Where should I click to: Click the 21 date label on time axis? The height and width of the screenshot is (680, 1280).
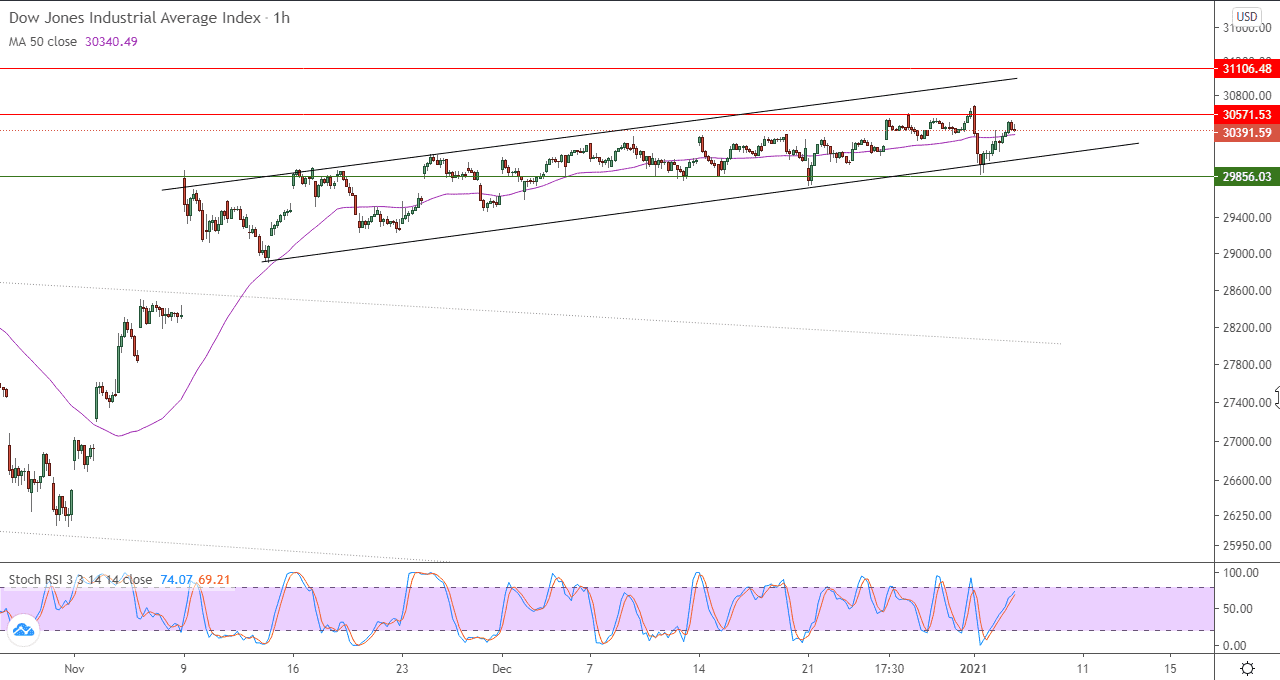pos(808,667)
